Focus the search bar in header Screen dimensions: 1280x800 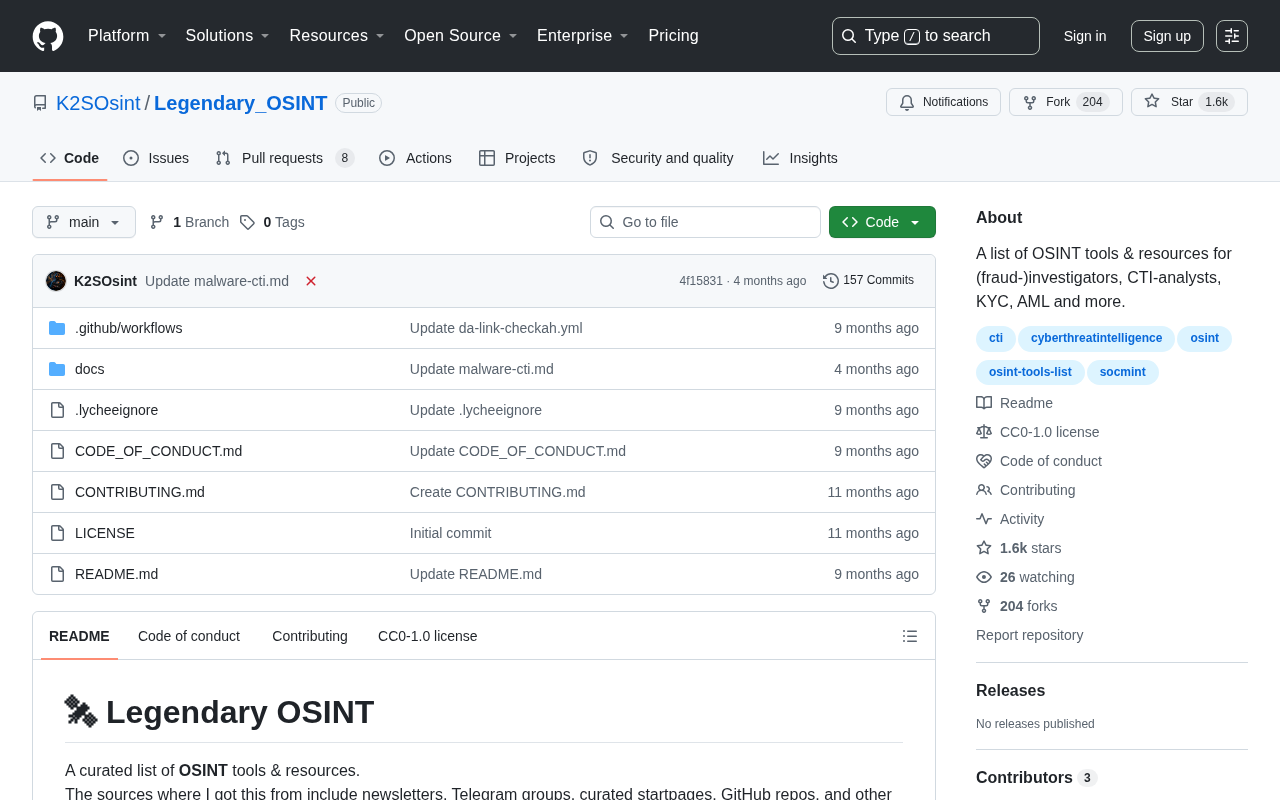coord(936,36)
